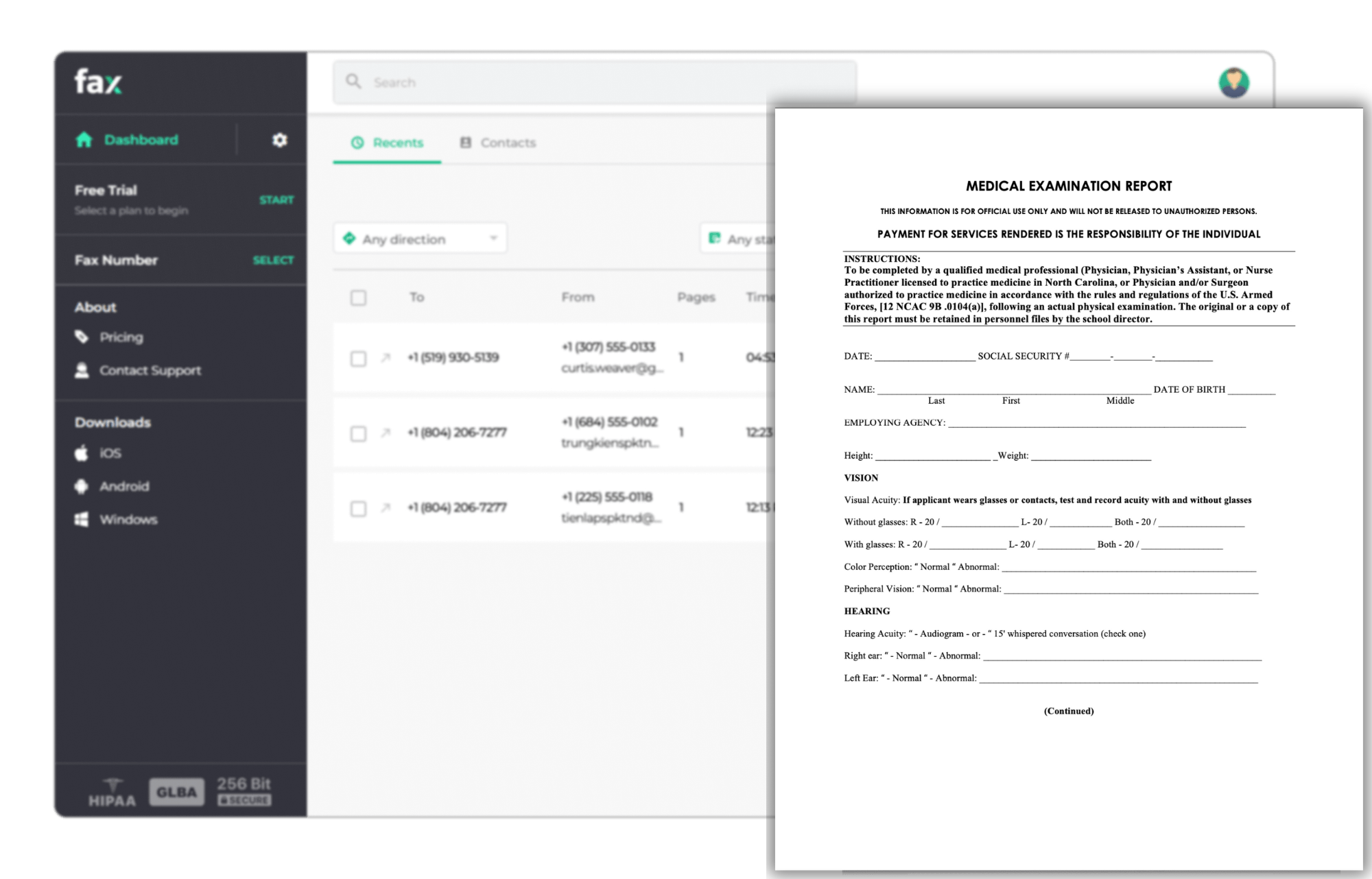The width and height of the screenshot is (1372, 879).
Task: Click the Any direction dropdown arrow
Action: point(493,239)
